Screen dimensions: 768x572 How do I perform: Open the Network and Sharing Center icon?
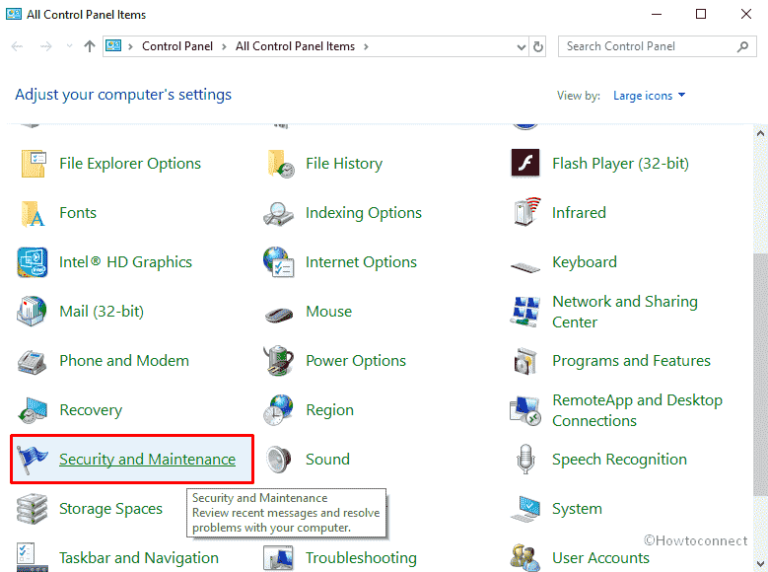tap(525, 311)
